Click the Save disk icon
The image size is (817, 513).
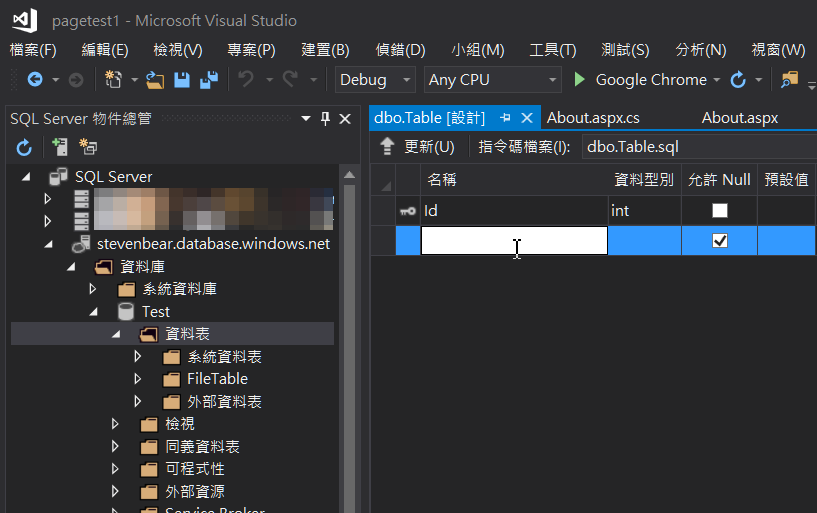pos(182,80)
